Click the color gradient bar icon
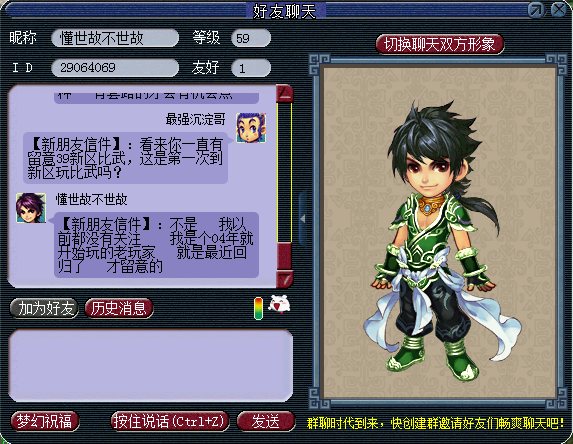 (258, 308)
